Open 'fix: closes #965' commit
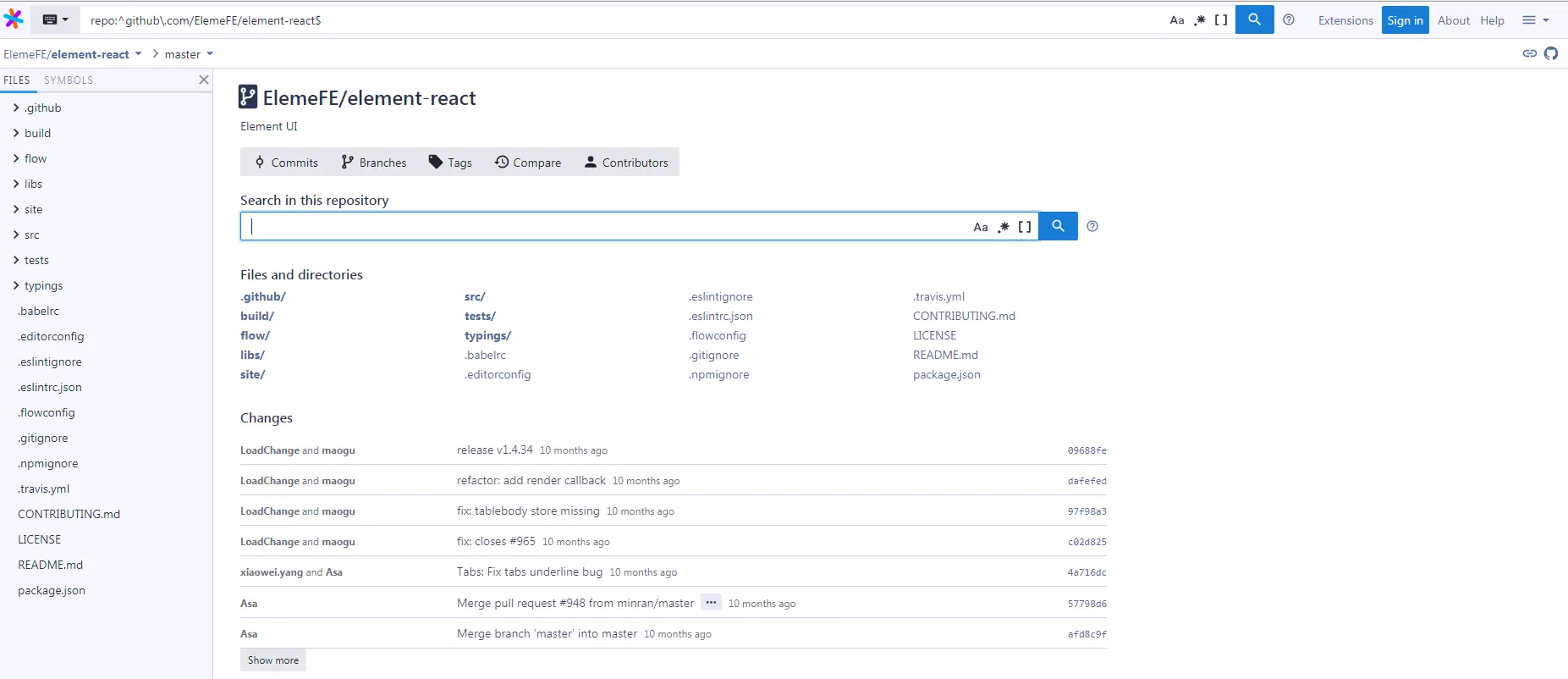This screenshot has width=1568, height=679. (496, 541)
